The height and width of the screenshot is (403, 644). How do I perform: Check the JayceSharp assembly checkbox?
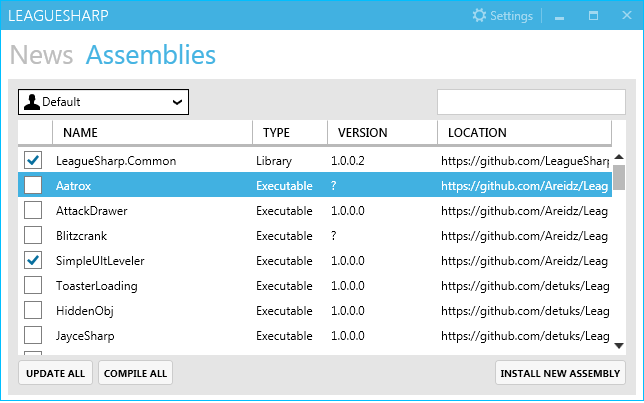tap(33, 336)
